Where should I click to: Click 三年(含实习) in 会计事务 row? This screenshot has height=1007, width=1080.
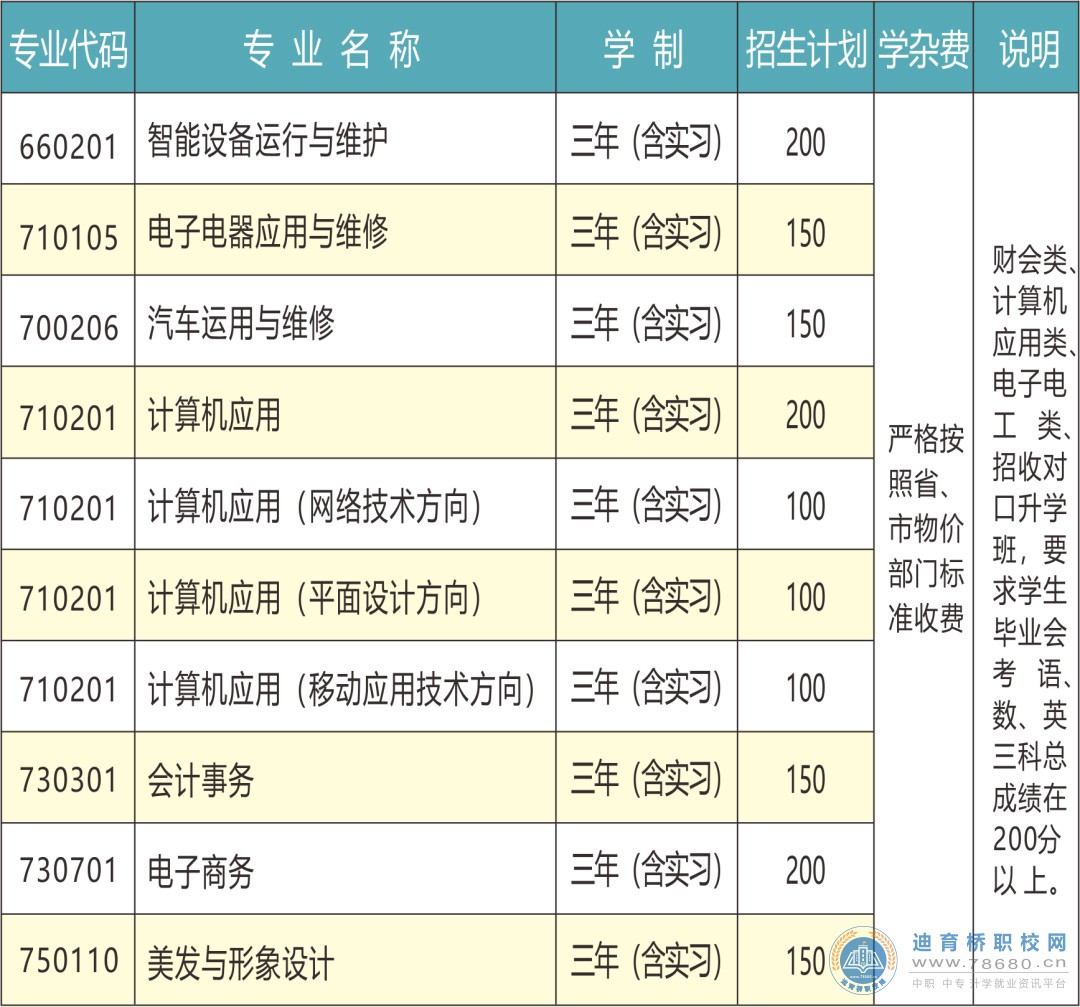(x=646, y=778)
